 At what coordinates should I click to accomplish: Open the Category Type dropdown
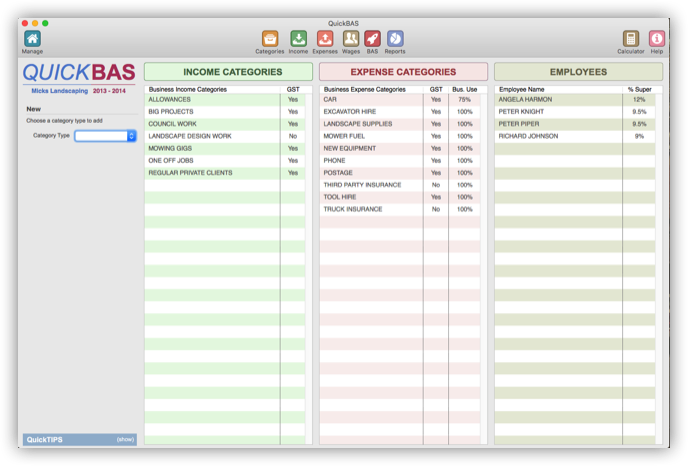click(105, 136)
